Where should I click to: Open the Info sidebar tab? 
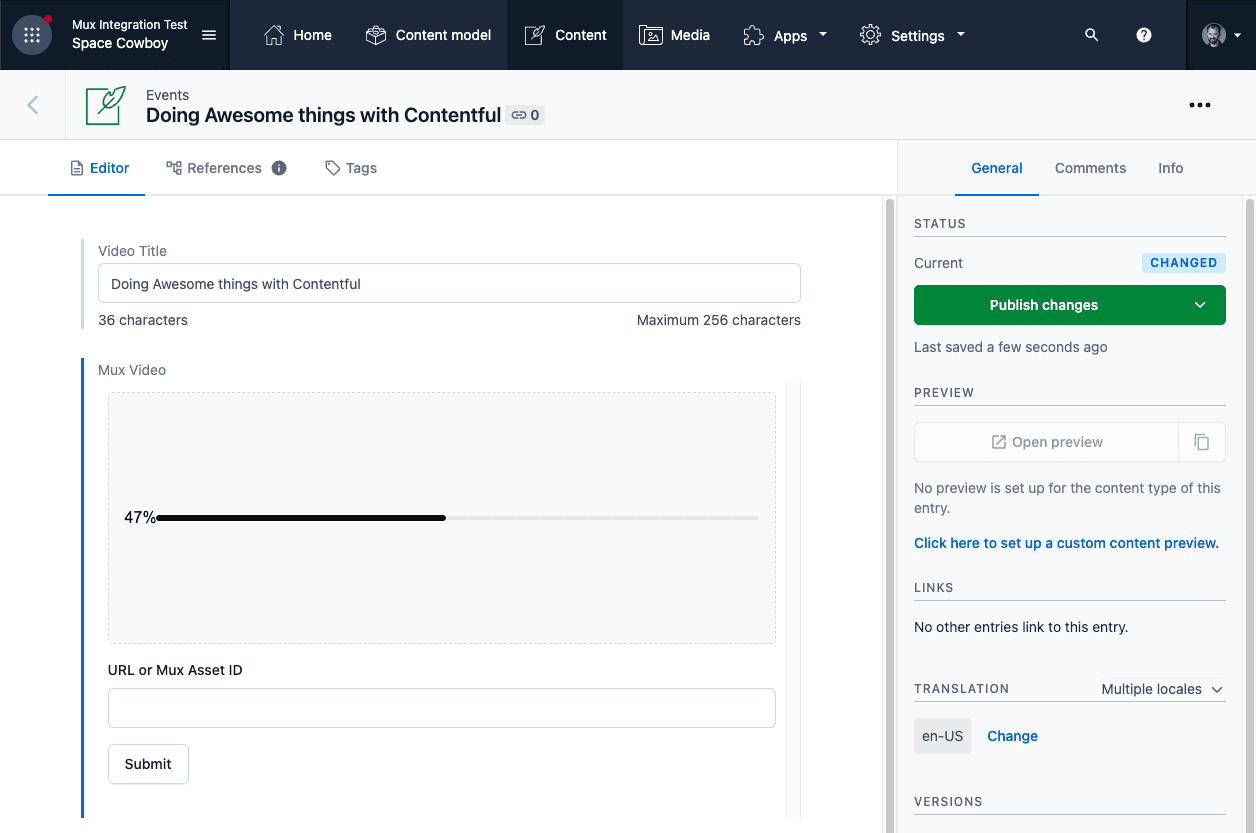pyautogui.click(x=1171, y=168)
